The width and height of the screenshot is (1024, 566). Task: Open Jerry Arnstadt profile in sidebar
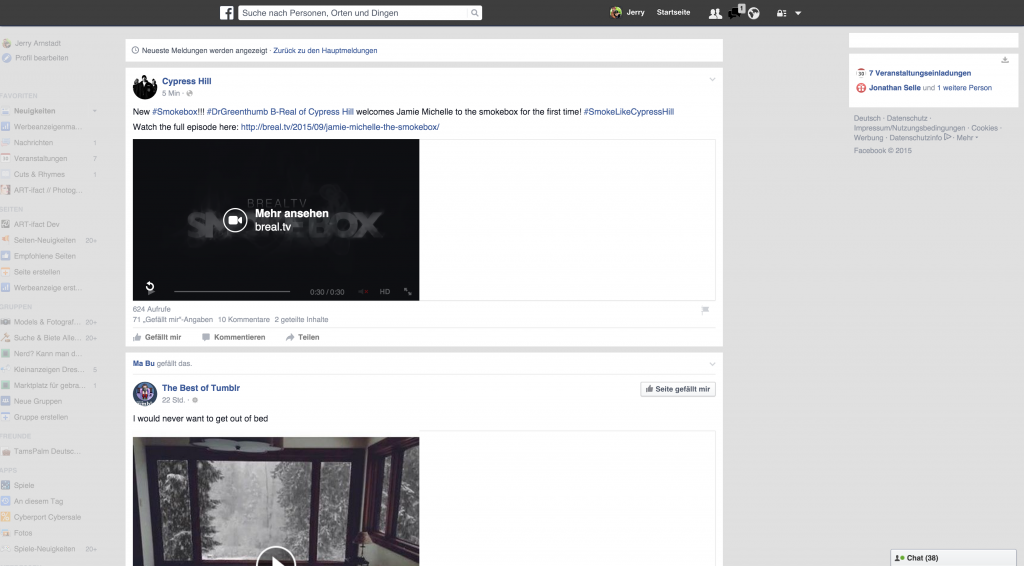(37, 43)
